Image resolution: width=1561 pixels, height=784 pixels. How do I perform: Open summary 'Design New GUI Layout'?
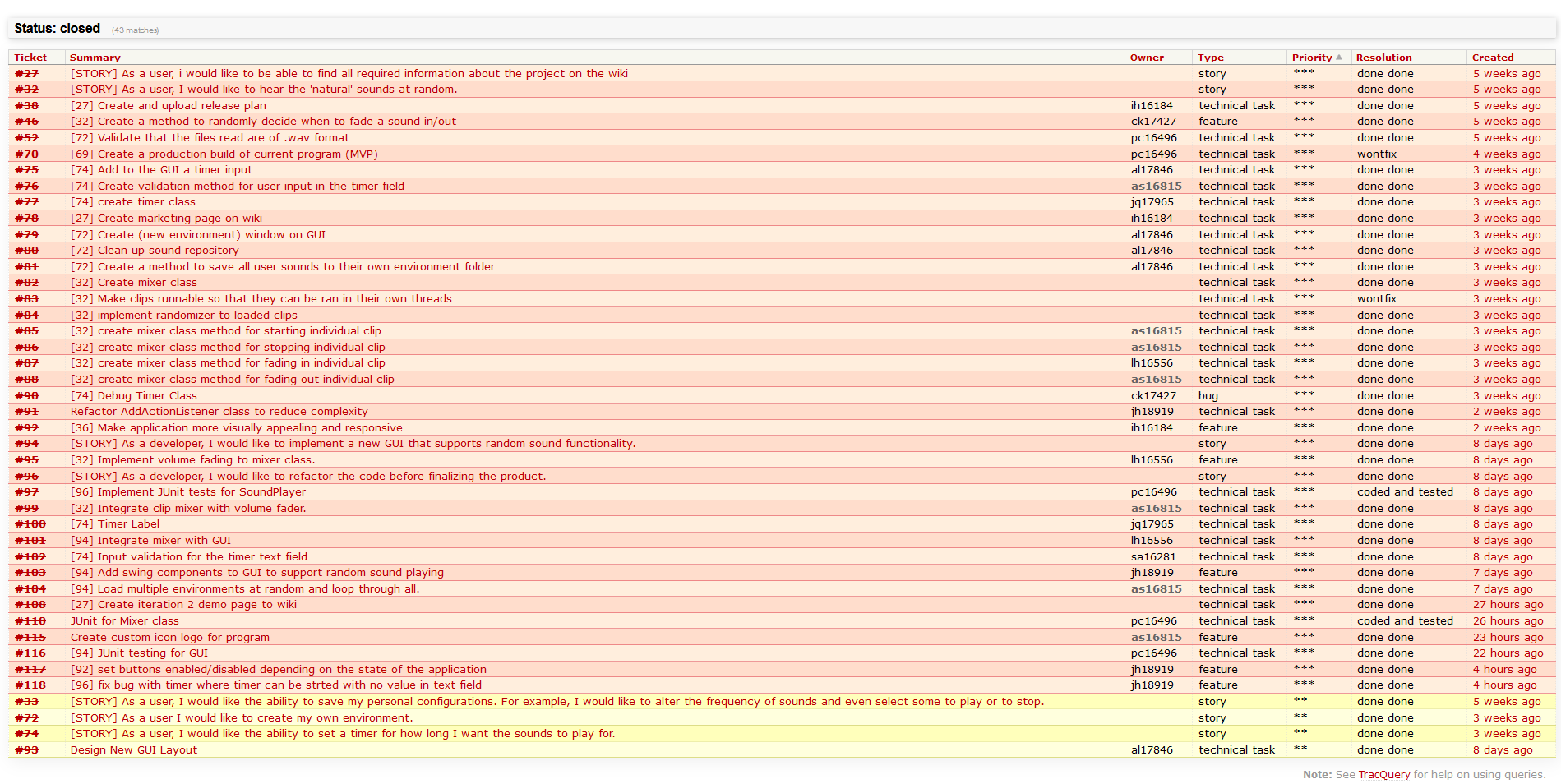click(x=134, y=749)
